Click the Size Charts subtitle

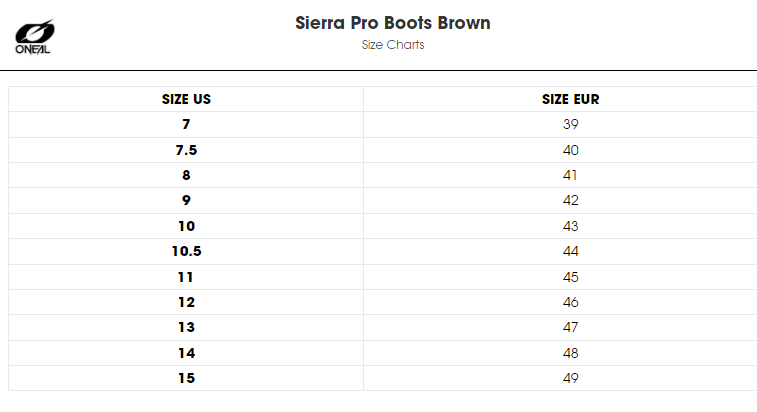pyautogui.click(x=393, y=44)
